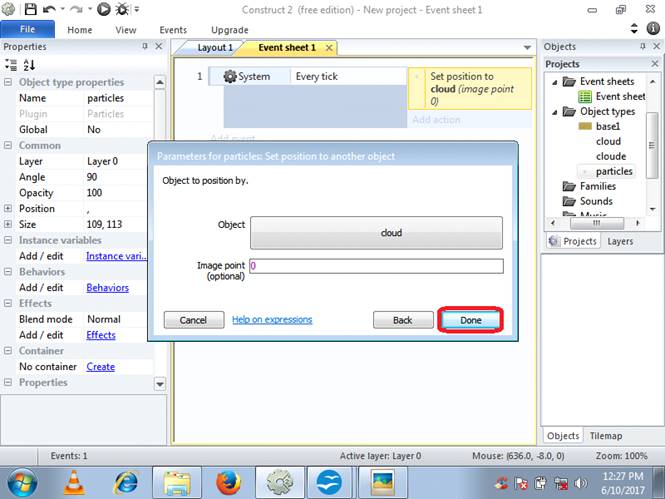The width and height of the screenshot is (665, 499).
Task: Click the System gear icon in event 1
Action: tap(229, 76)
